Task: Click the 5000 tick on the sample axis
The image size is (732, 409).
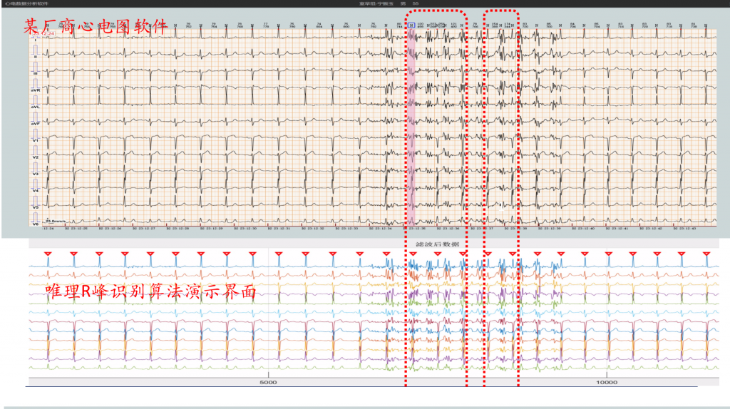Action: [x=267, y=383]
